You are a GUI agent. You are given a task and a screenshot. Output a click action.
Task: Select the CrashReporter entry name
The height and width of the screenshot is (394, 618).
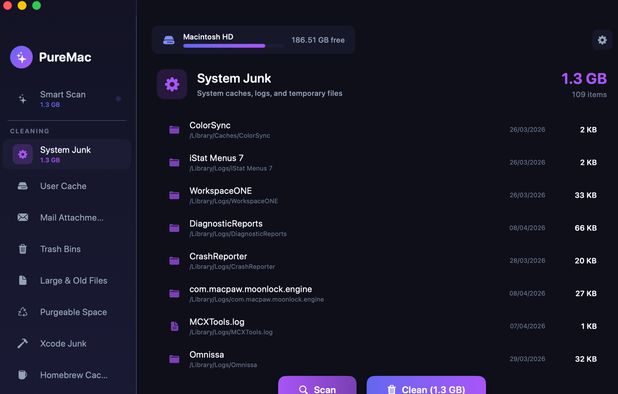tap(218, 256)
